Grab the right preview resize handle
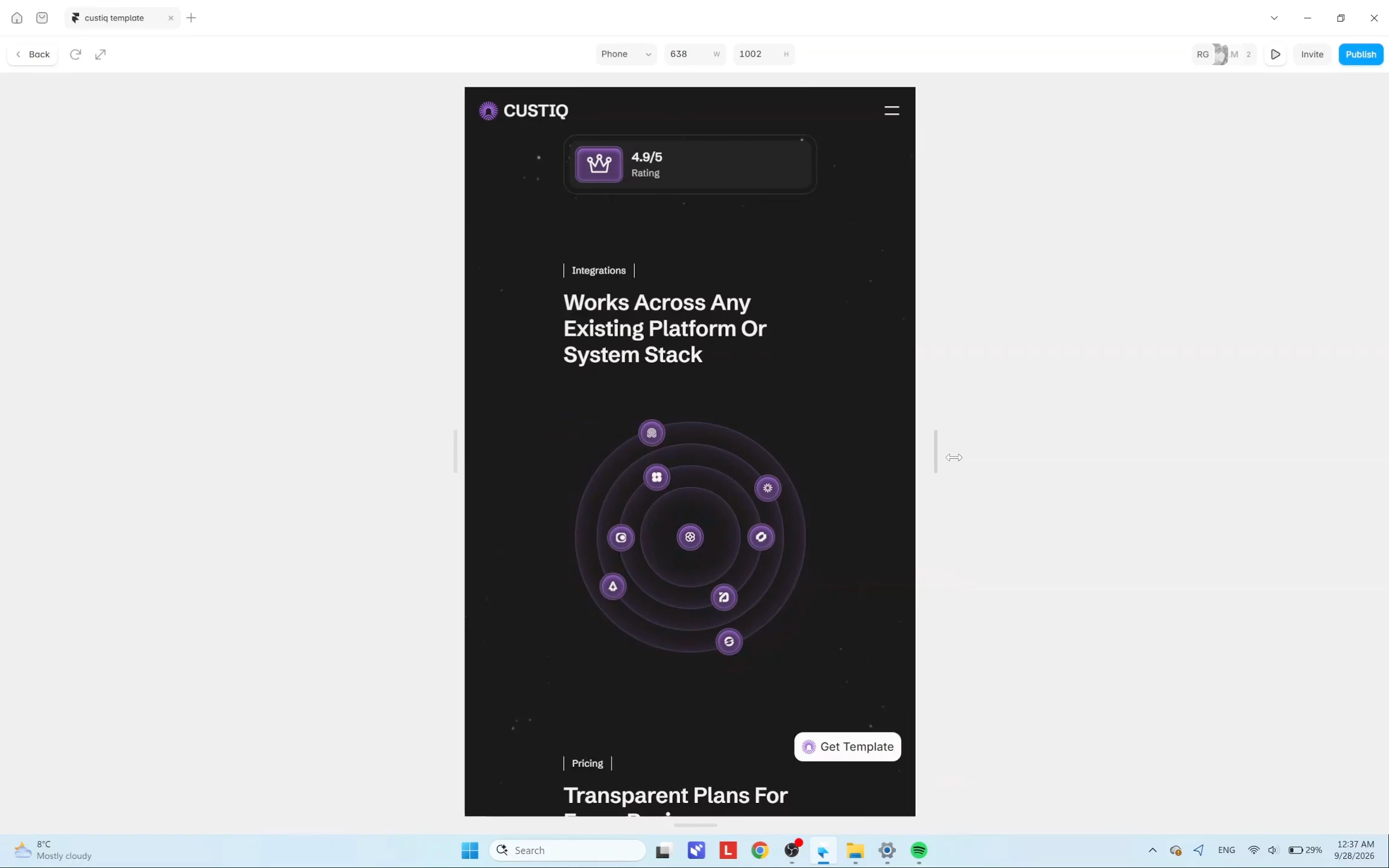Image resolution: width=1389 pixels, height=868 pixels. point(936,451)
